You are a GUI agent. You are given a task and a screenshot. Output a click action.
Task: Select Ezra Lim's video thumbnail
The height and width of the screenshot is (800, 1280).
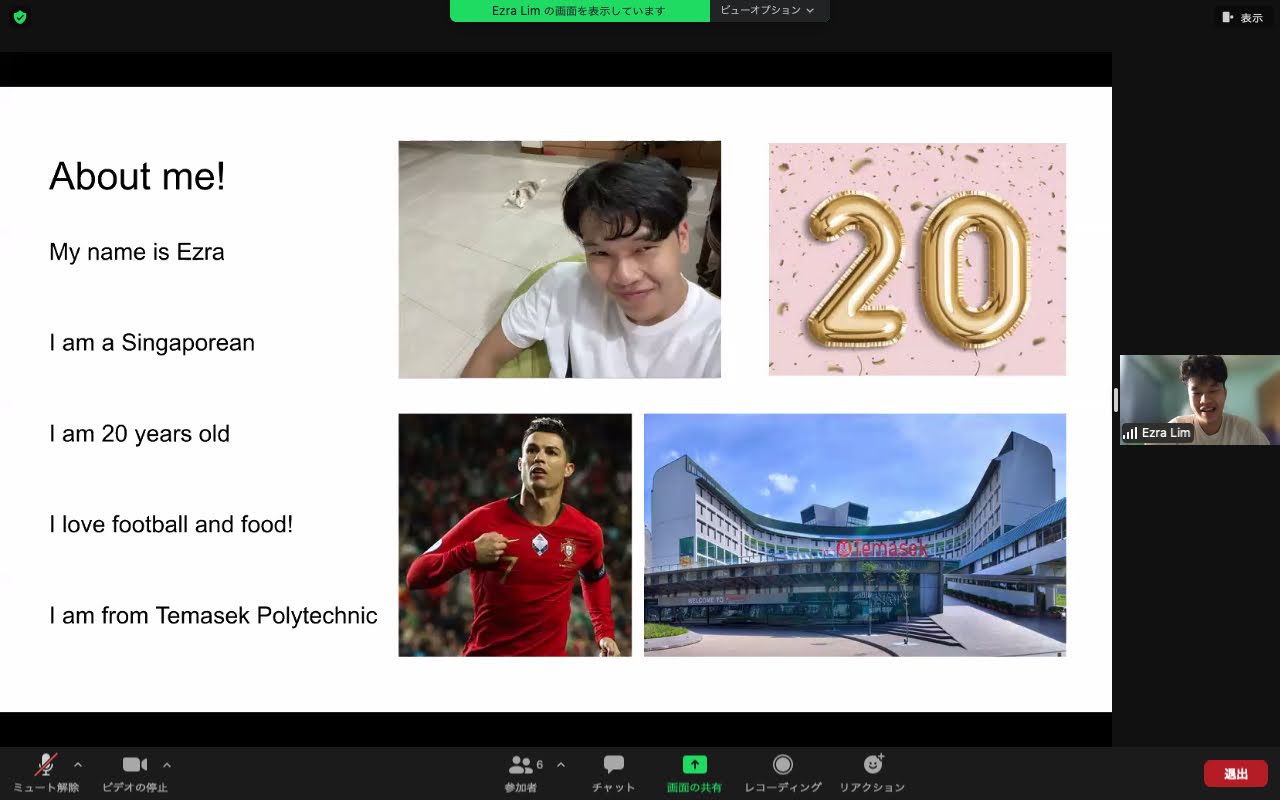[1199, 399]
